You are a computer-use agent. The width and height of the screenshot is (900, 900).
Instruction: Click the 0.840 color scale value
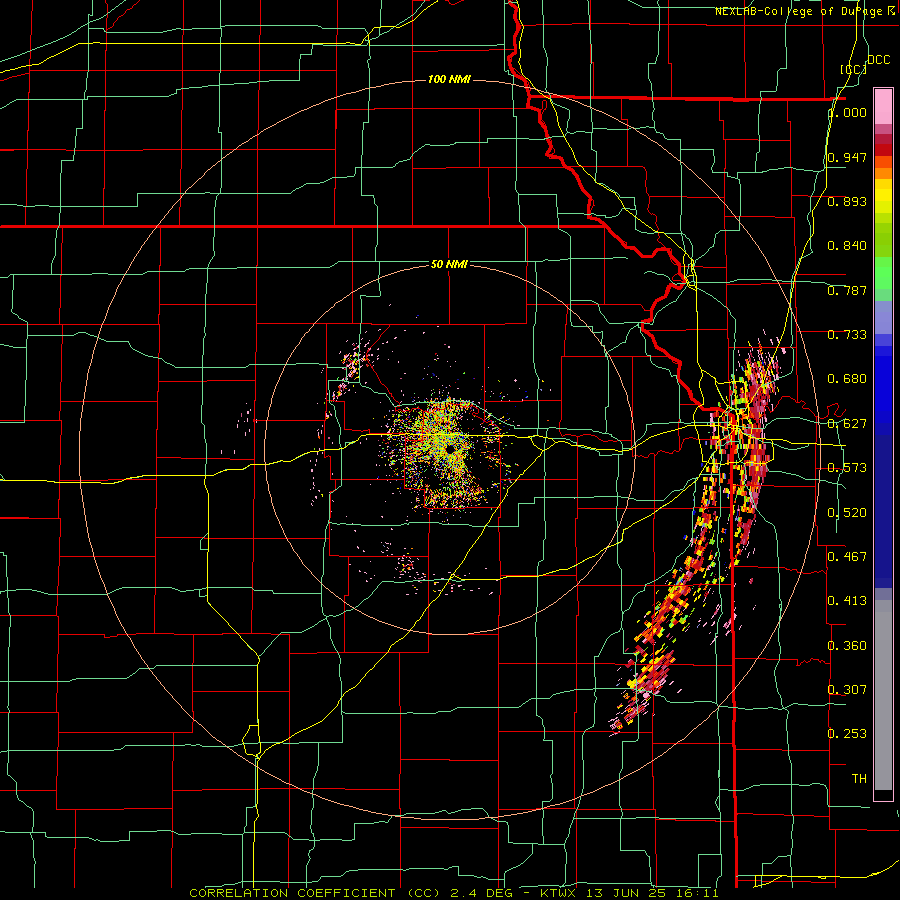[x=847, y=246]
